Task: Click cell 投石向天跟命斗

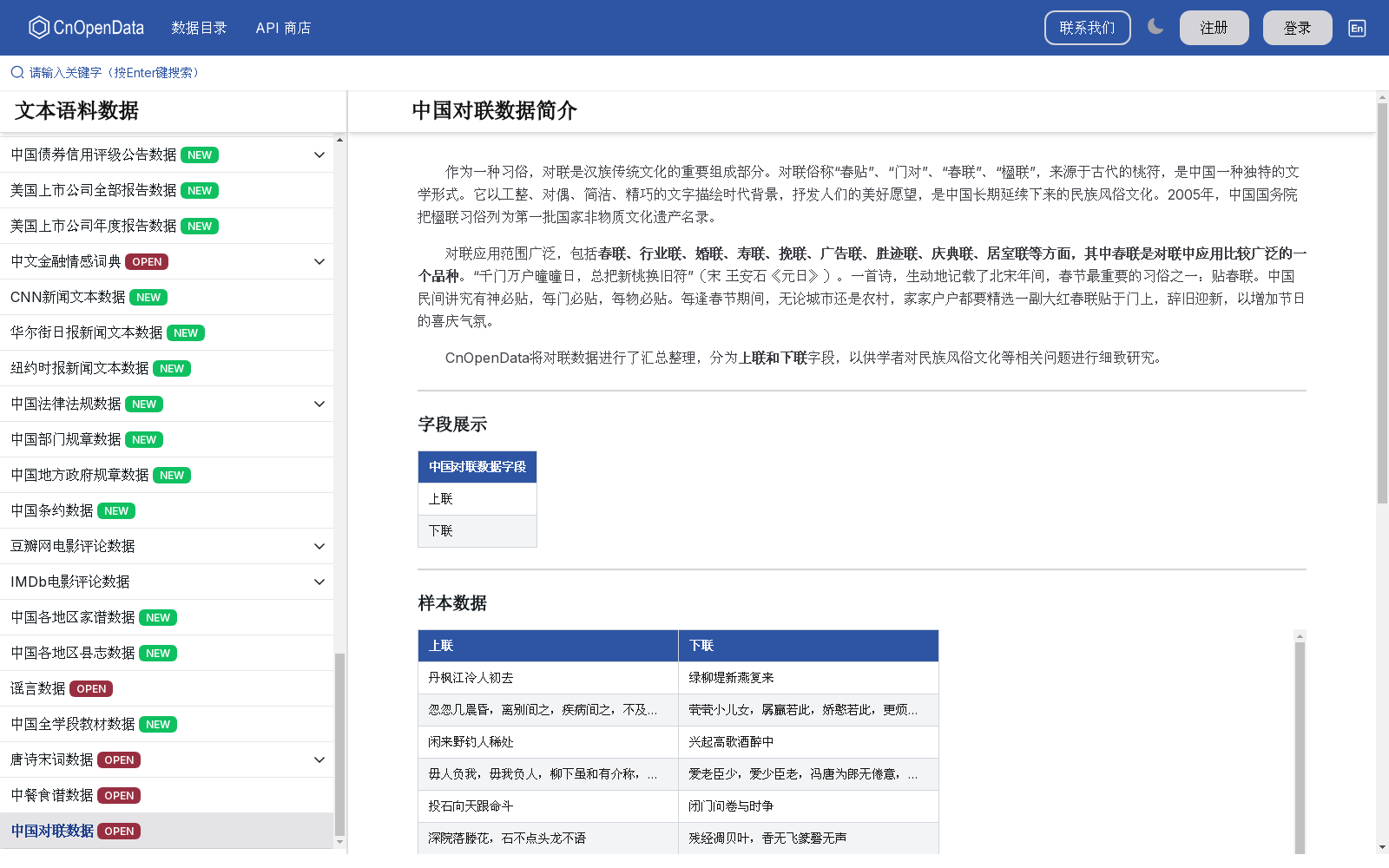Action: [548, 806]
